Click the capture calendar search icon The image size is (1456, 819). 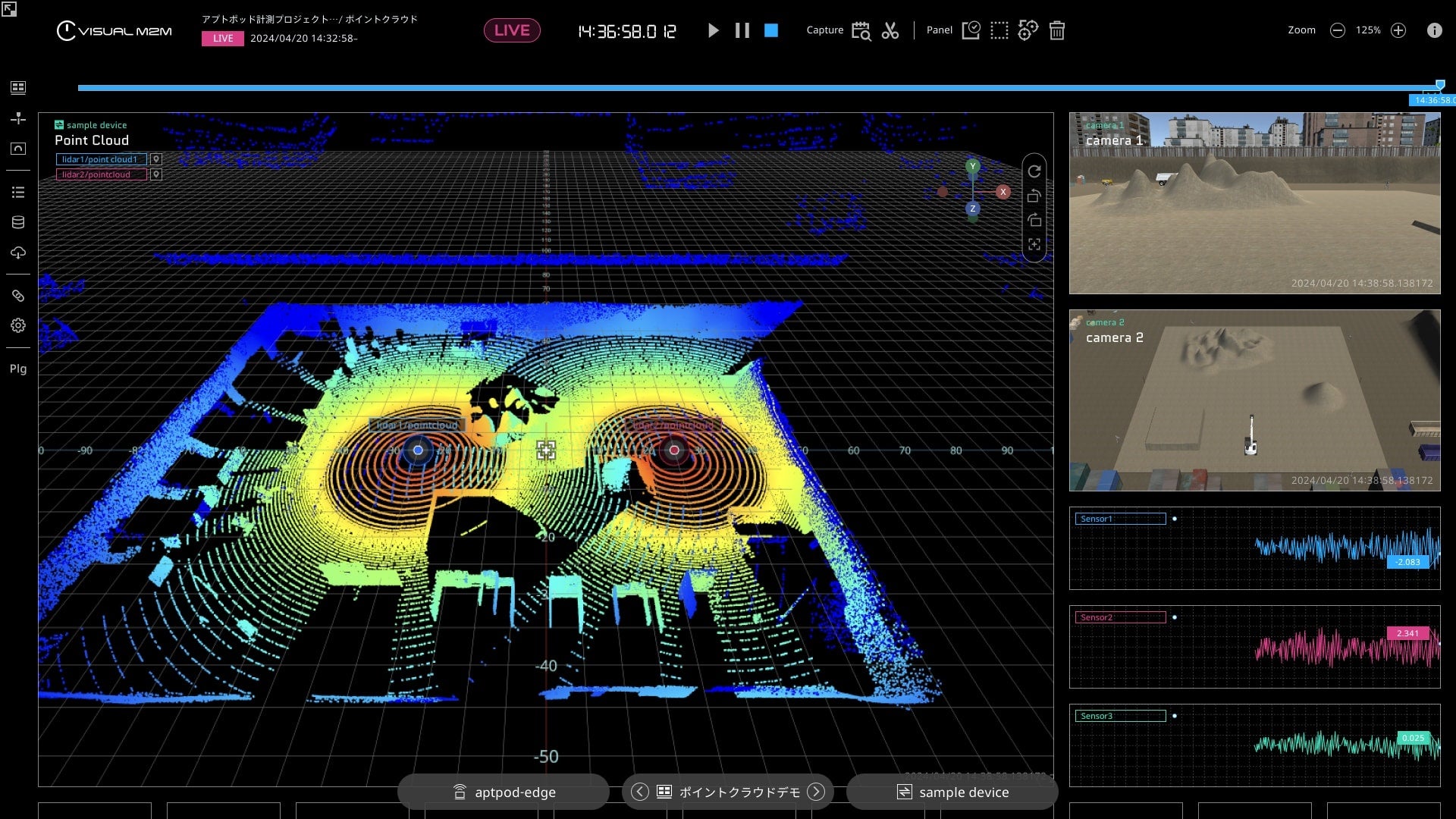(x=861, y=30)
